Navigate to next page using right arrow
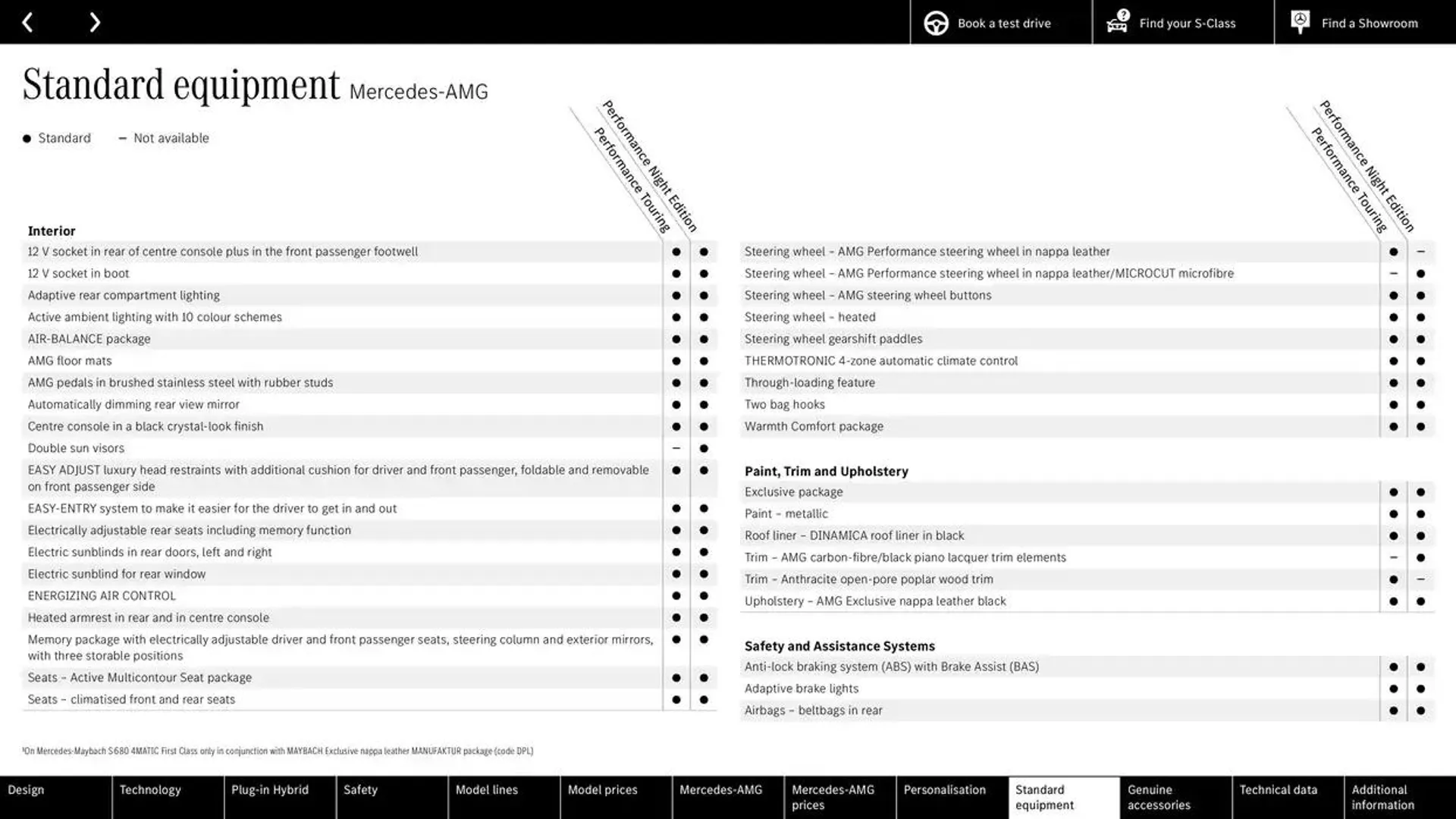This screenshot has height=819, width=1456. click(x=95, y=22)
